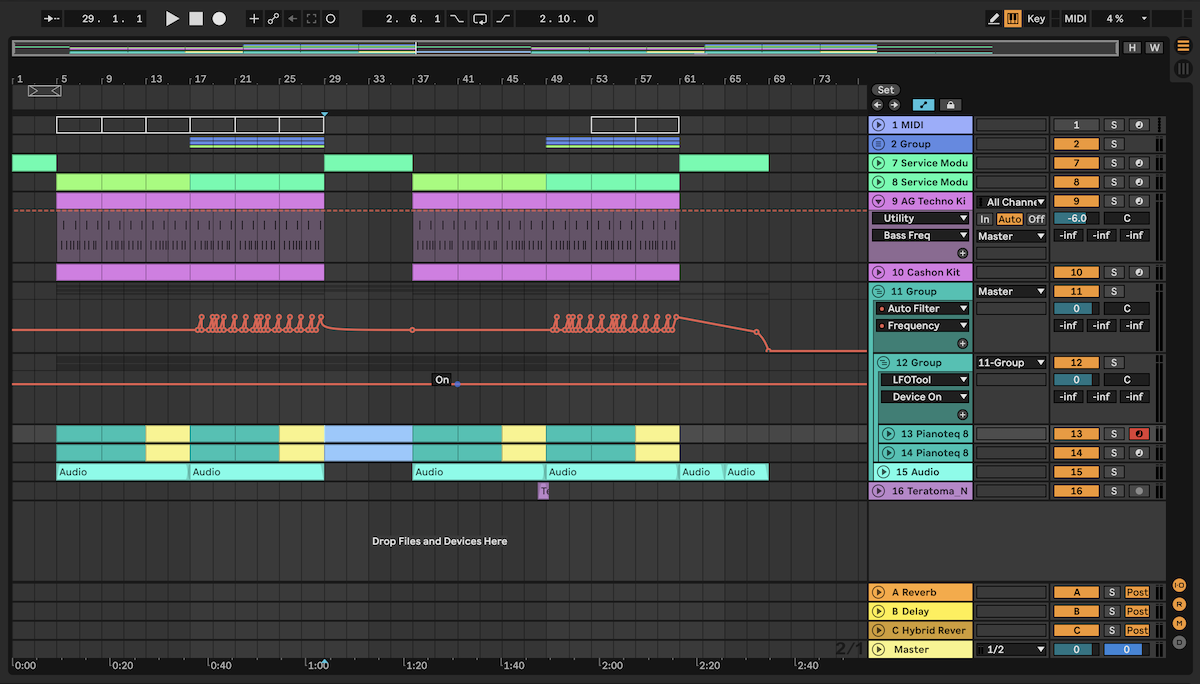Select the Master track header

(920, 649)
